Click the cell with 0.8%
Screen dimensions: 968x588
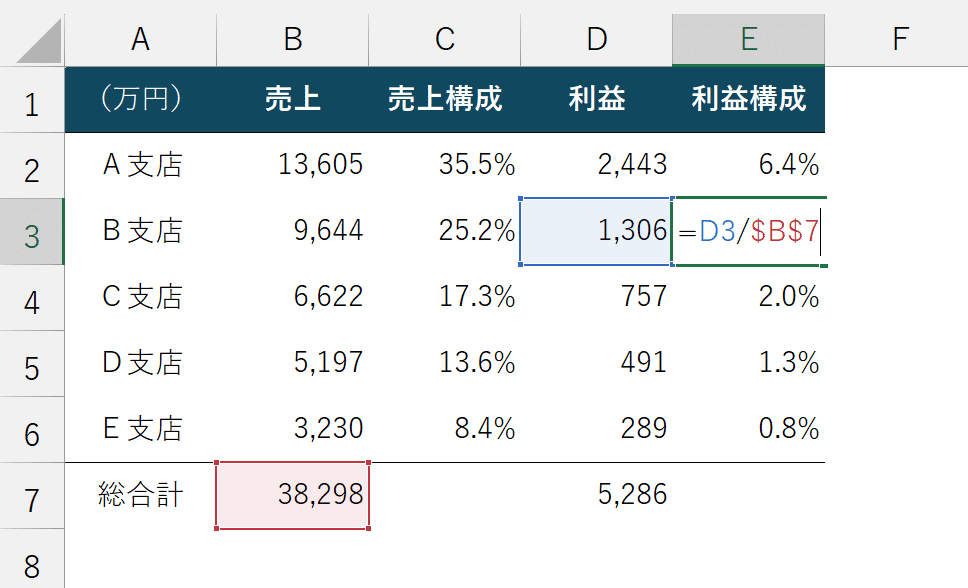click(749, 430)
